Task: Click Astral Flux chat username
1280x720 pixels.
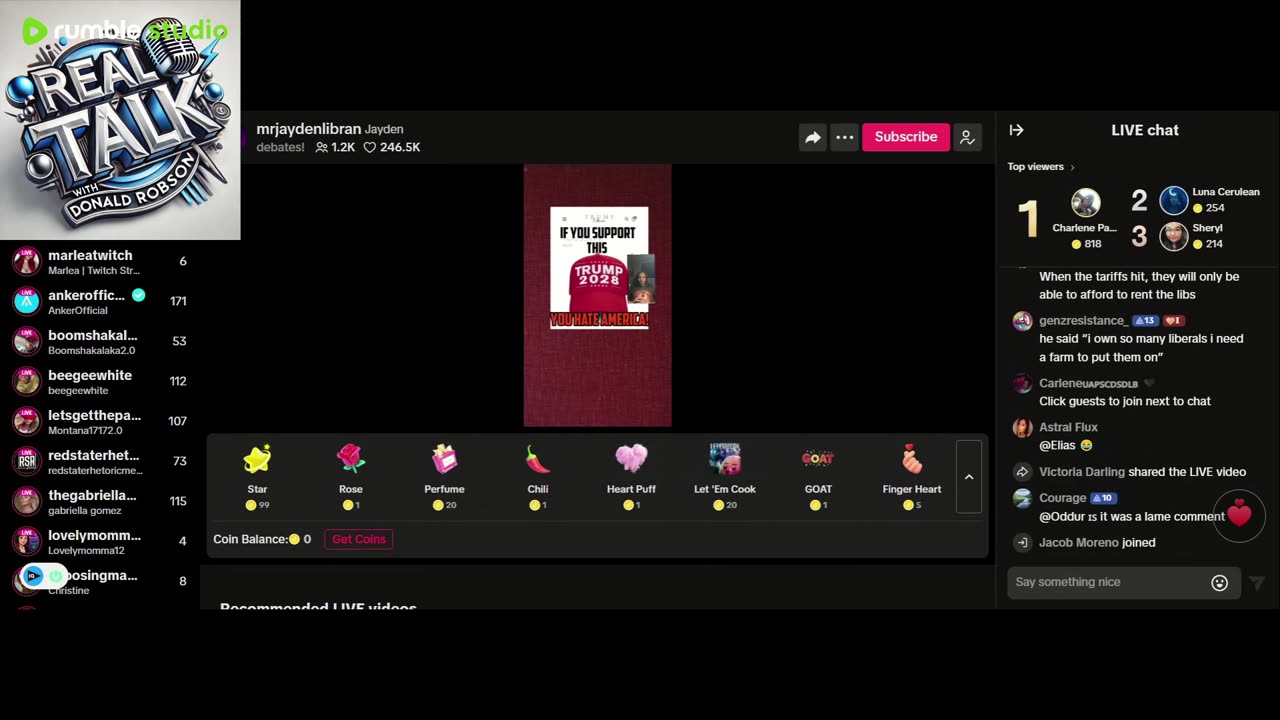Action: (x=1068, y=427)
